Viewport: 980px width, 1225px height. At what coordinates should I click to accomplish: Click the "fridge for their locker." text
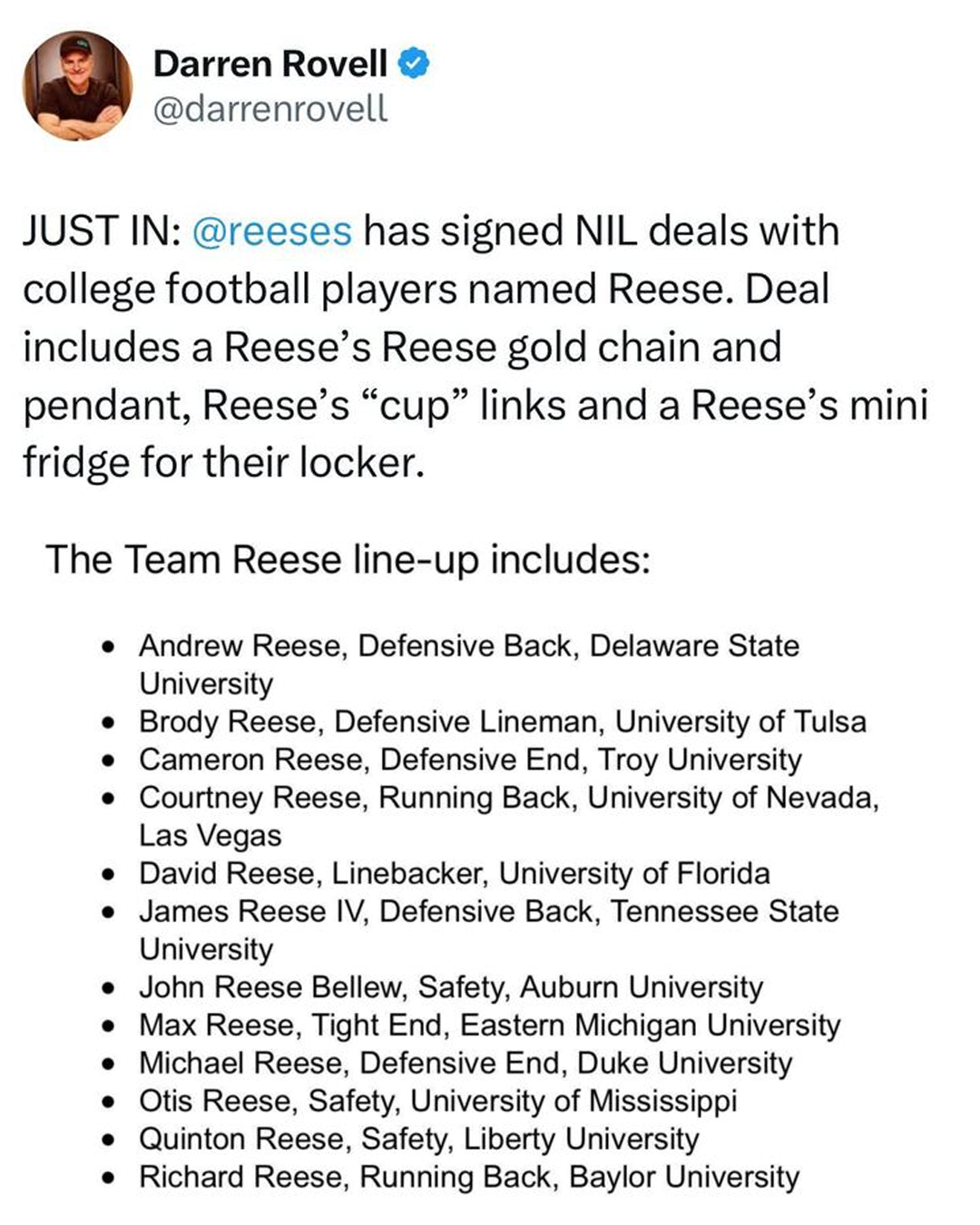coord(223,463)
